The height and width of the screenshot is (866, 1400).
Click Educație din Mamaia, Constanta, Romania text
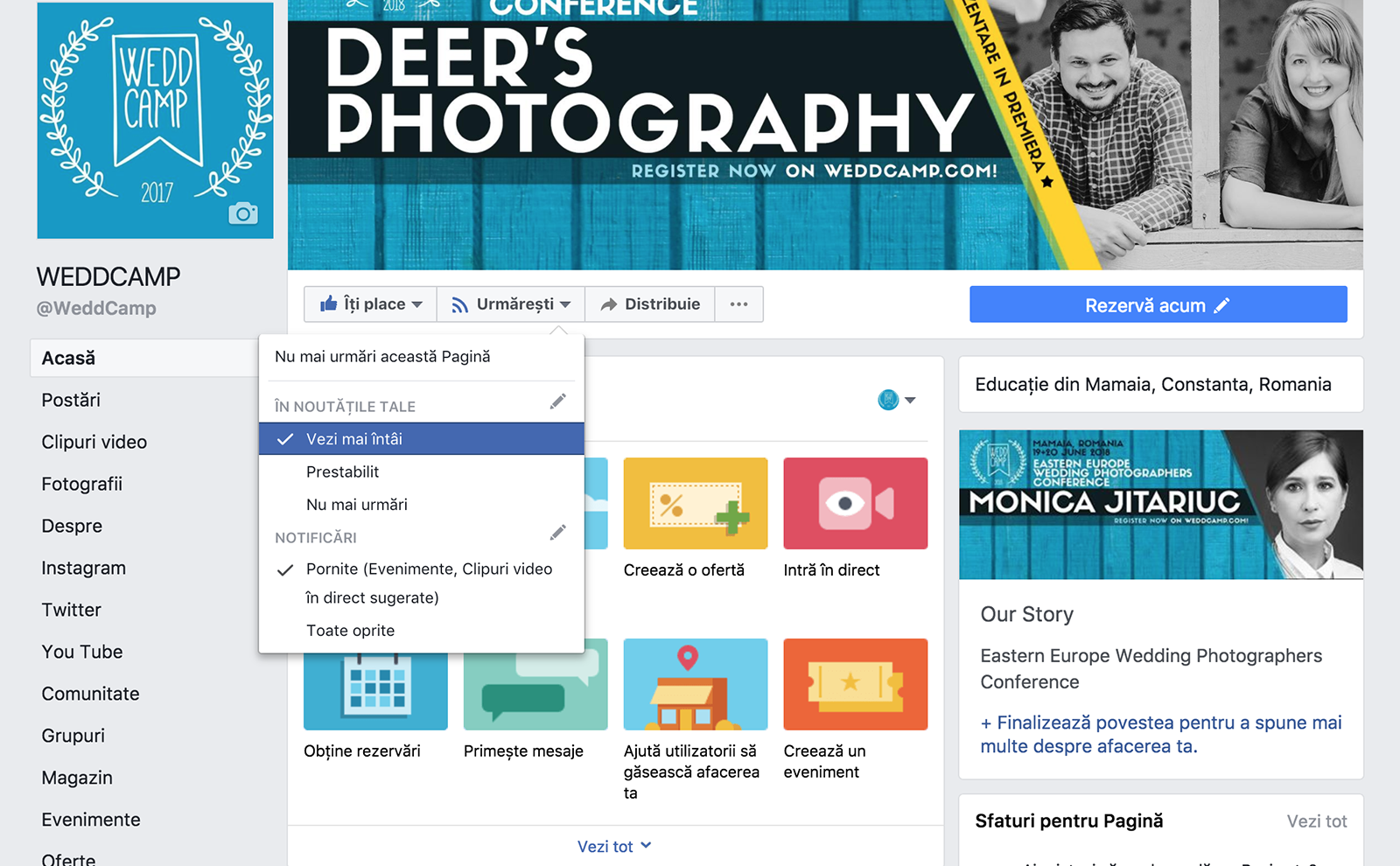1153,385
